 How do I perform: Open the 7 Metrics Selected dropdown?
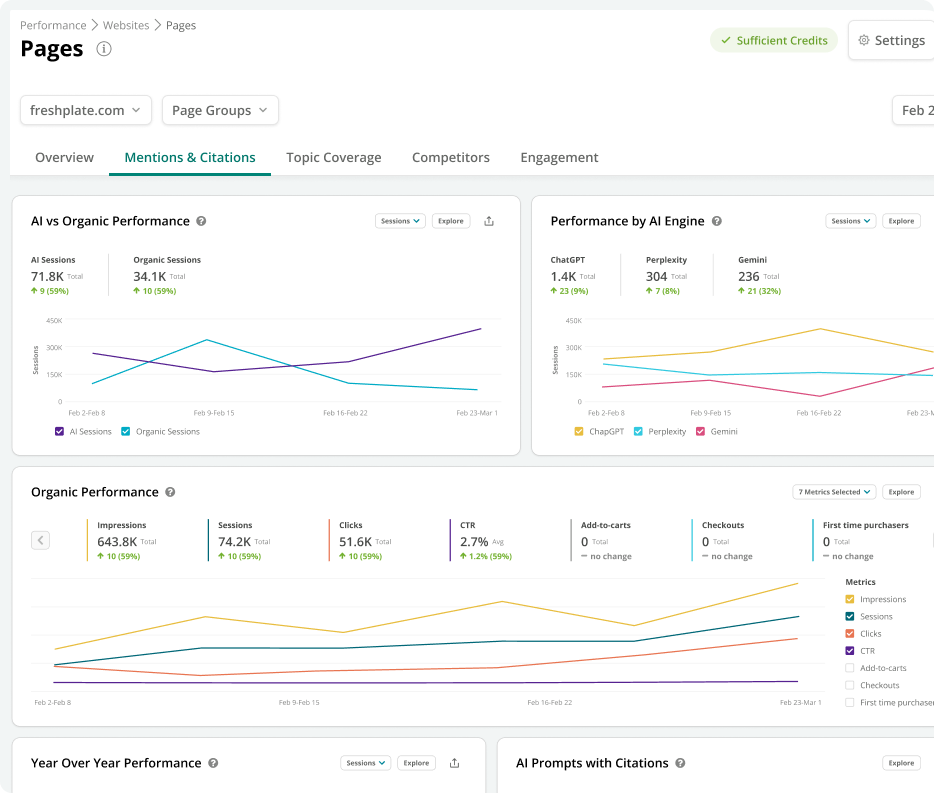click(x=835, y=492)
